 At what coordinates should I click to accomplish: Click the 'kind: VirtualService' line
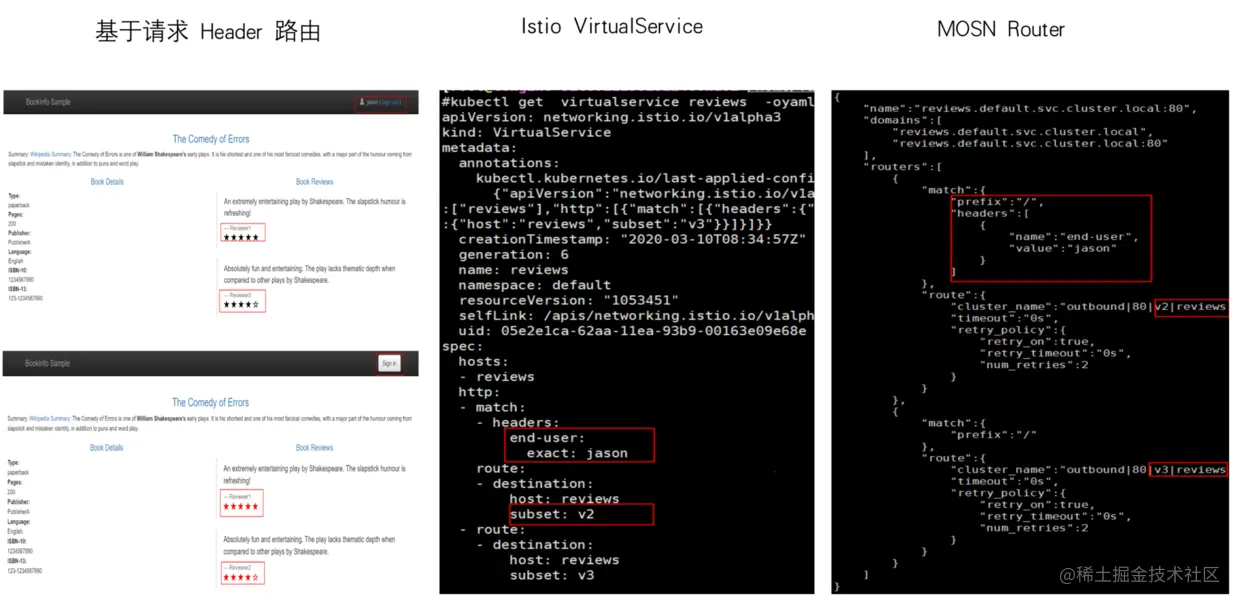pyautogui.click(x=526, y=132)
